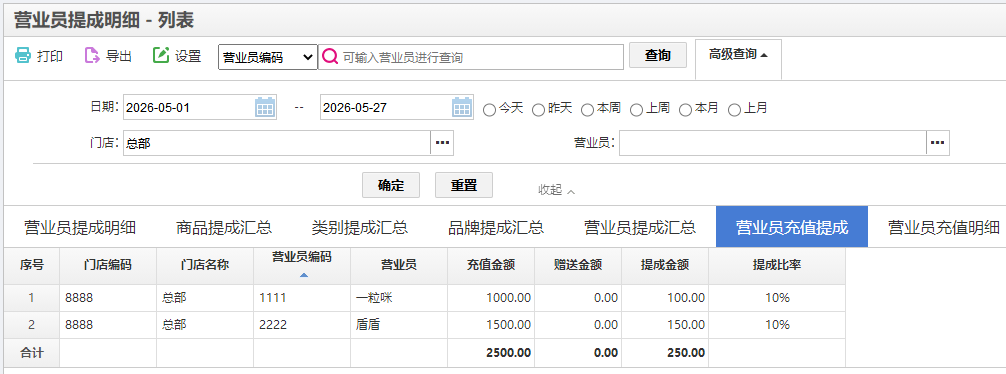Open the end date calendar icon

click(462, 107)
